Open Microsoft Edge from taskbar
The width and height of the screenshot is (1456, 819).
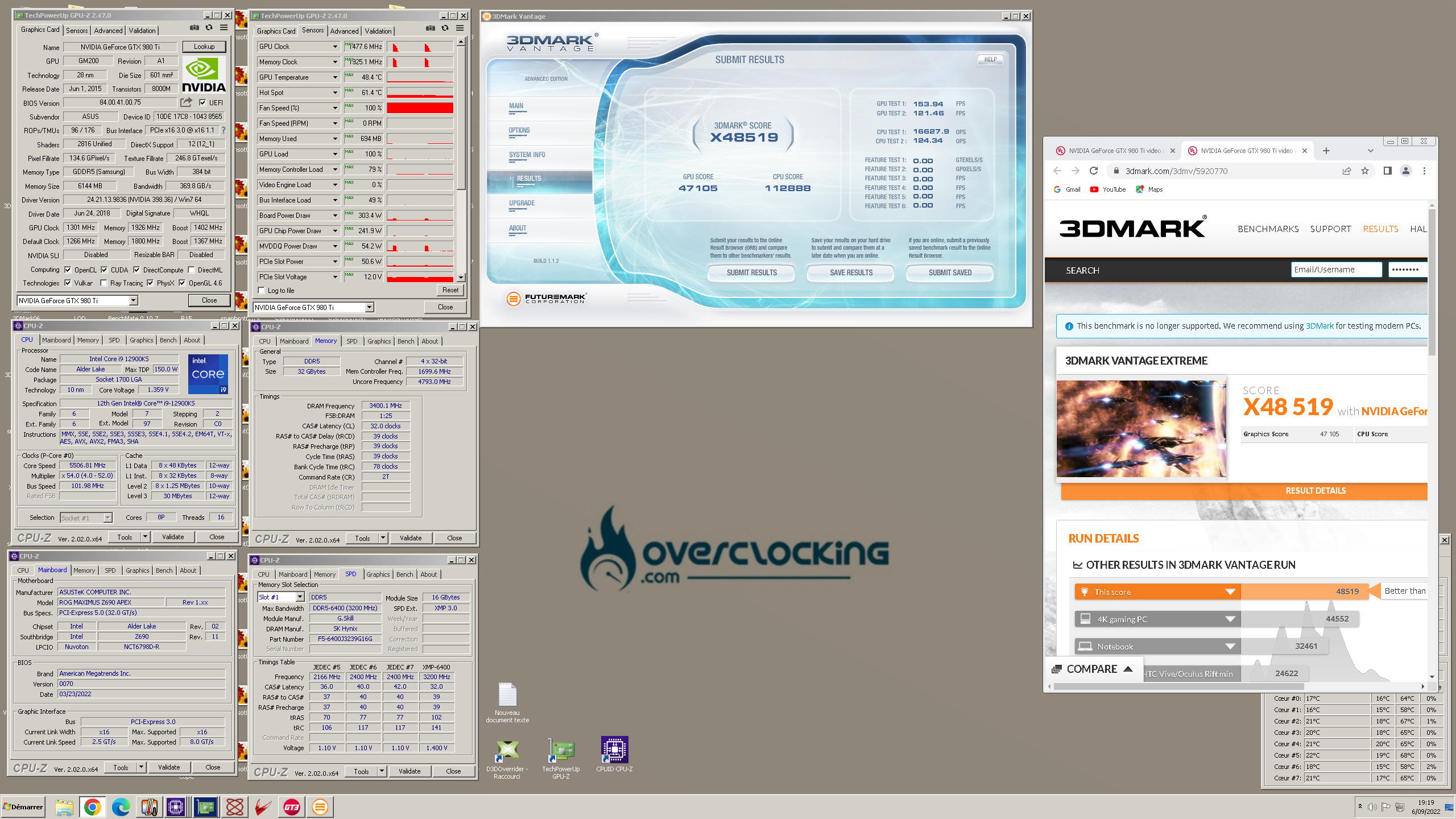(121, 806)
